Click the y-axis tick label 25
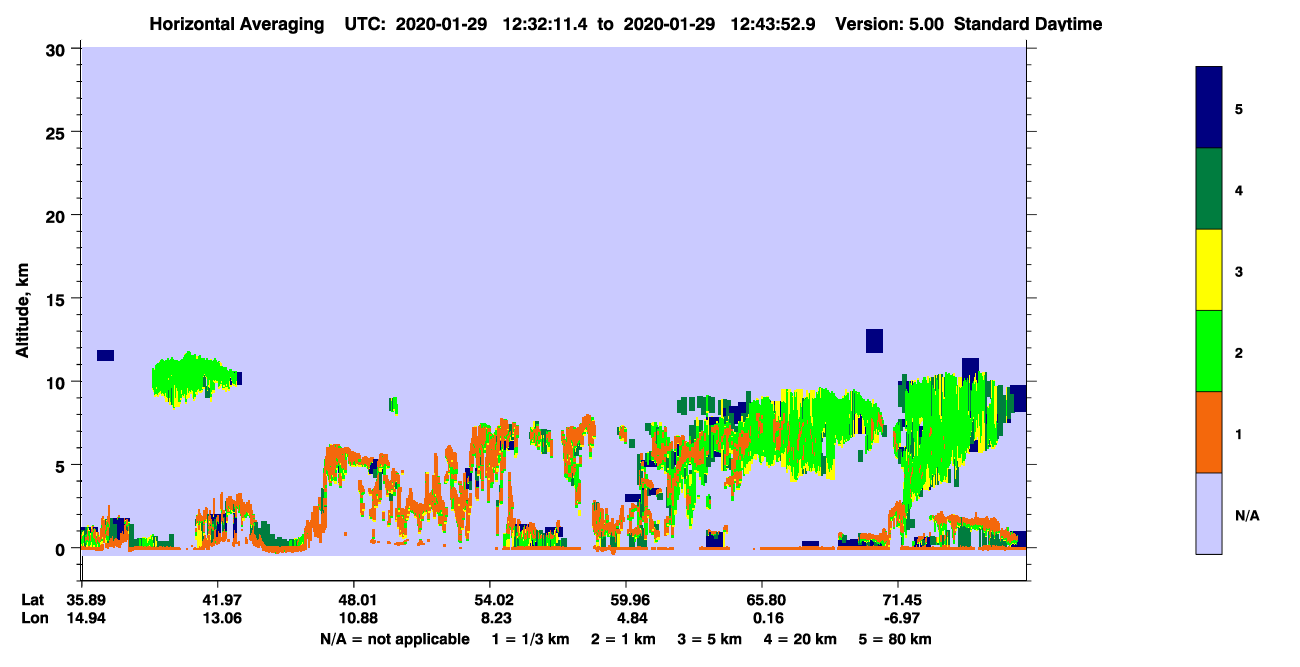The image size is (1300, 667). coord(58,132)
